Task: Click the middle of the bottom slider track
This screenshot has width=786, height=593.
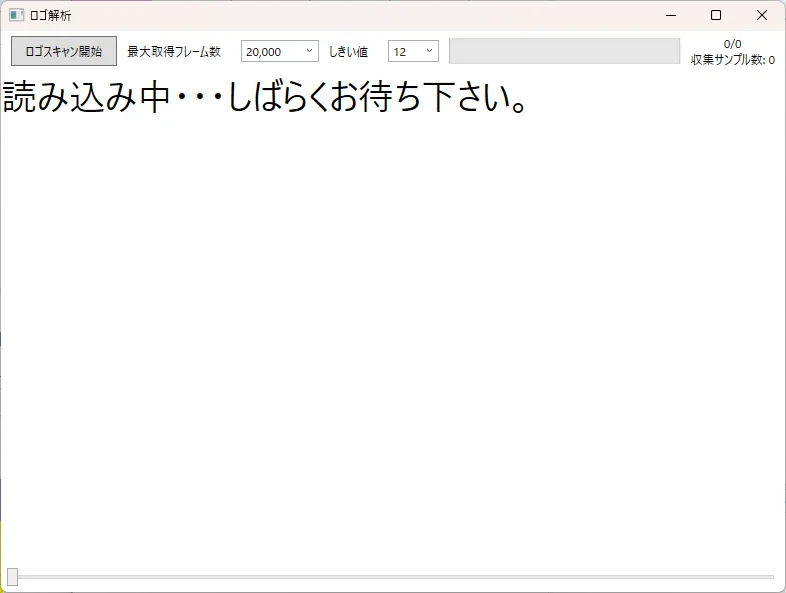Action: pos(393,577)
